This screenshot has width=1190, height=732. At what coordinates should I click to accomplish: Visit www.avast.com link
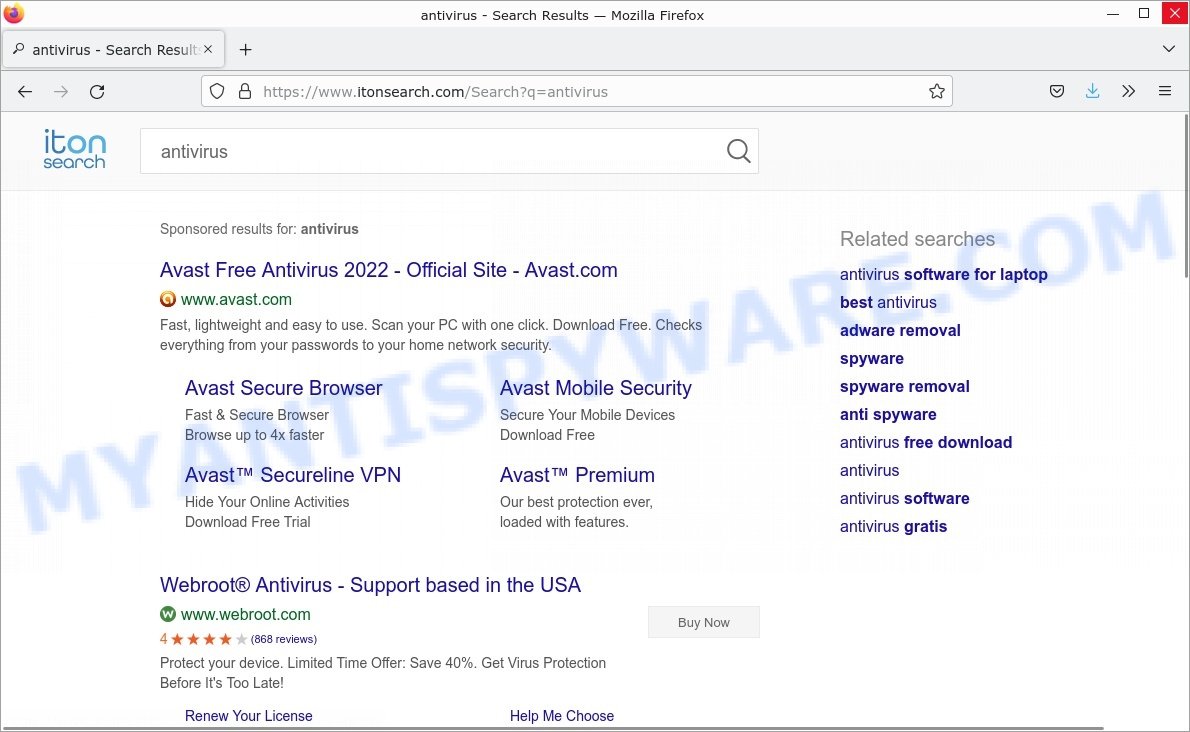pos(236,300)
